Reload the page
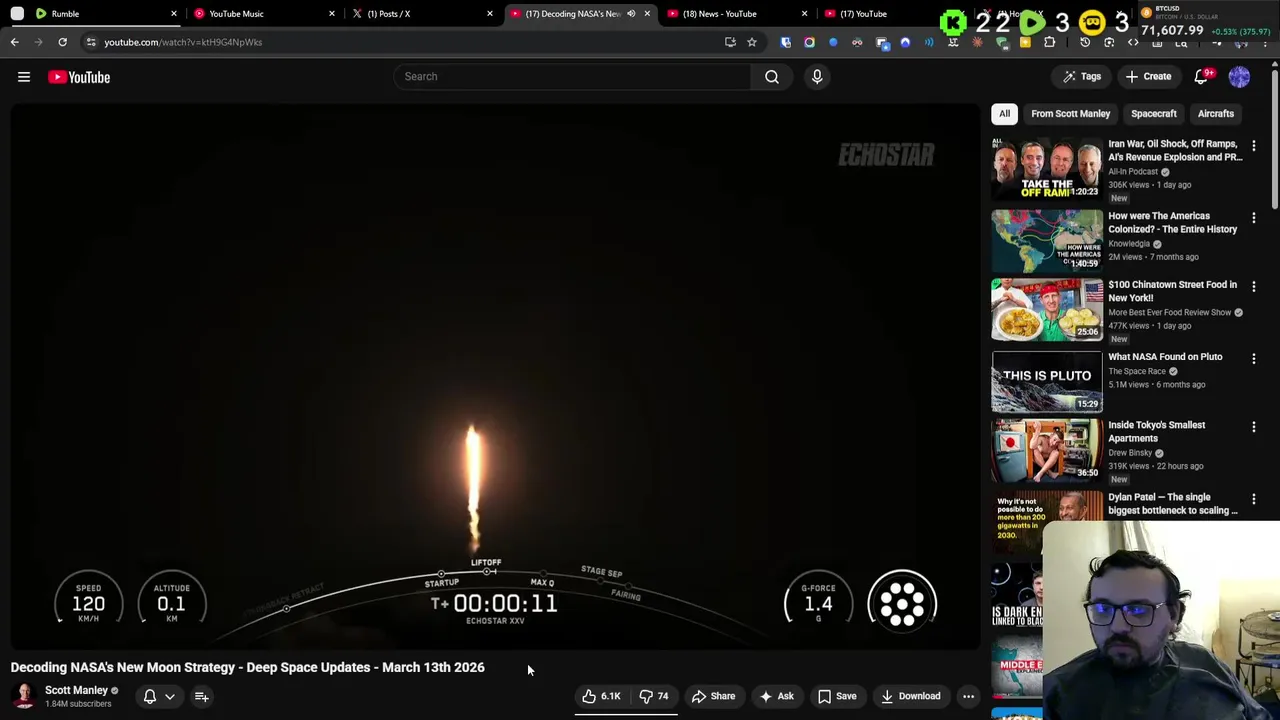1280x720 pixels. click(62, 42)
